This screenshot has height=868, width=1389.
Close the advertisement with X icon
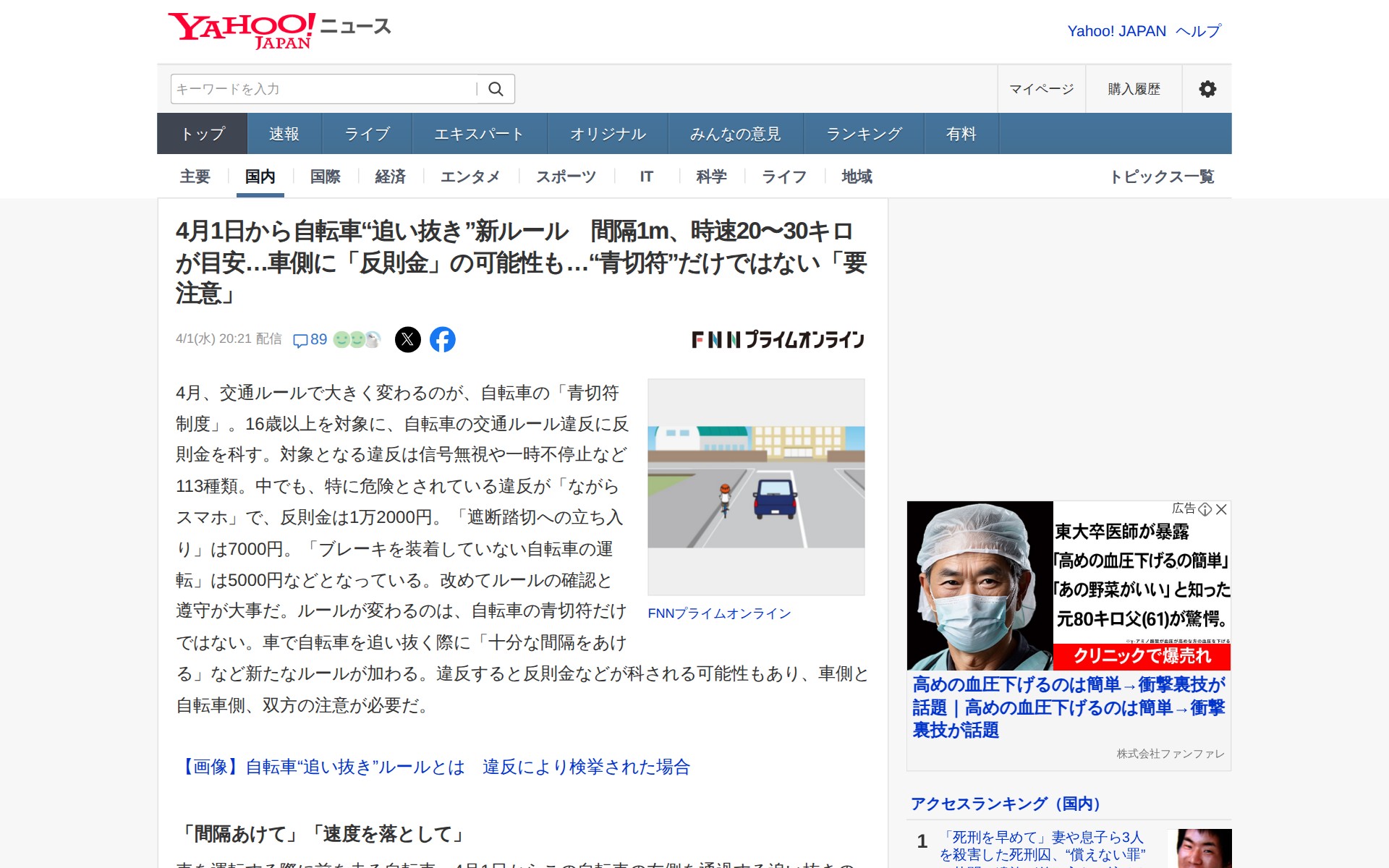[1222, 509]
